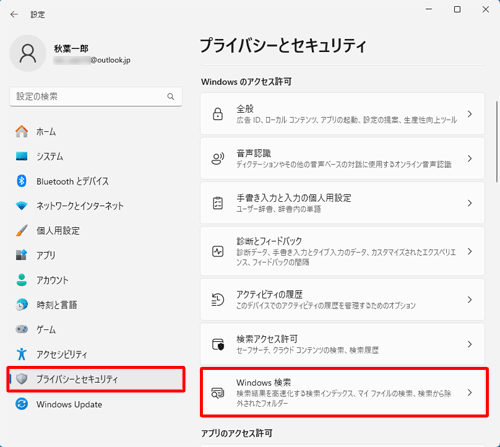Click the vertical scrollbar thumb

coord(497,142)
